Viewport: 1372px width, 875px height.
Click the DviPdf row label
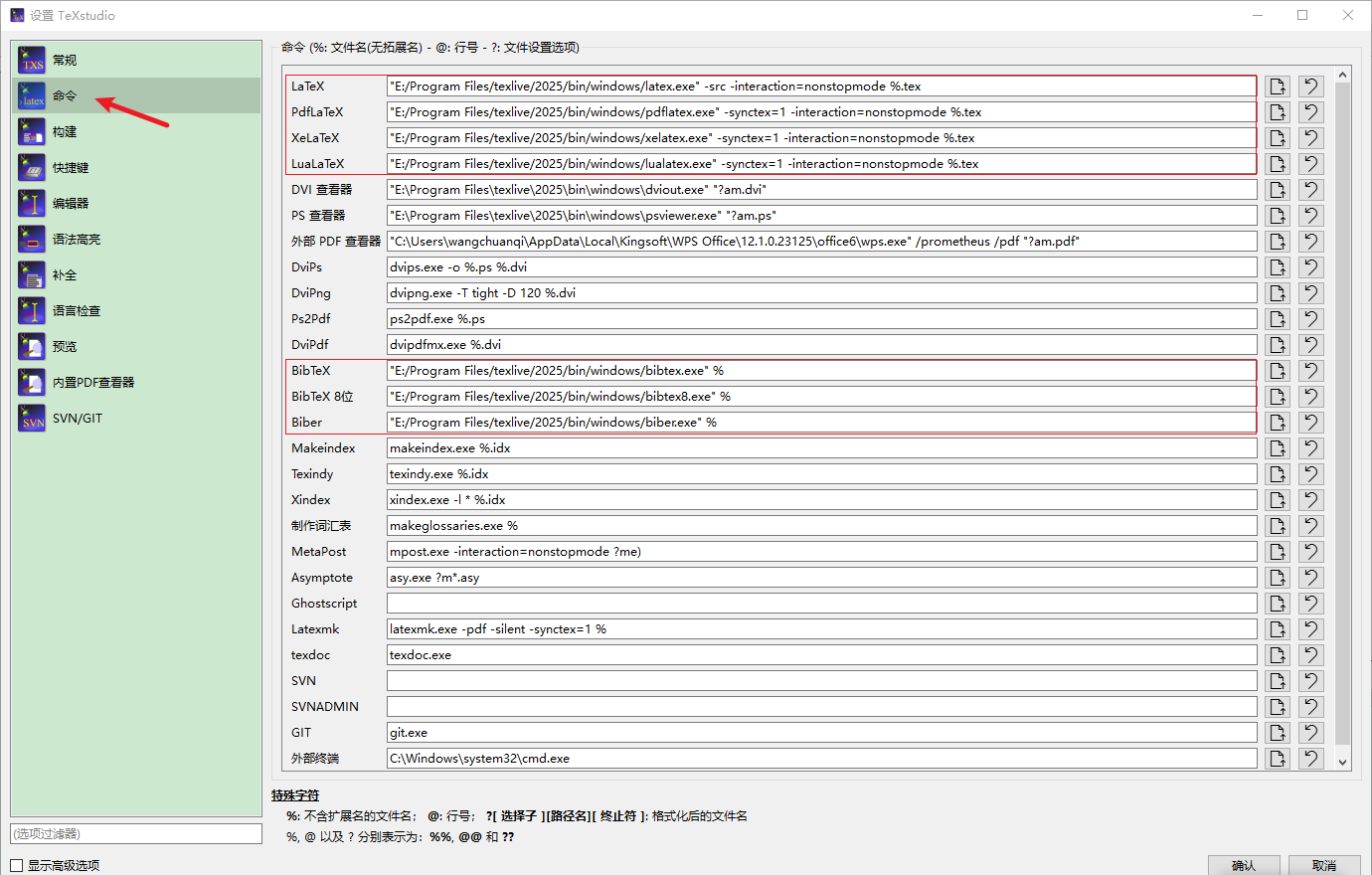tap(309, 345)
